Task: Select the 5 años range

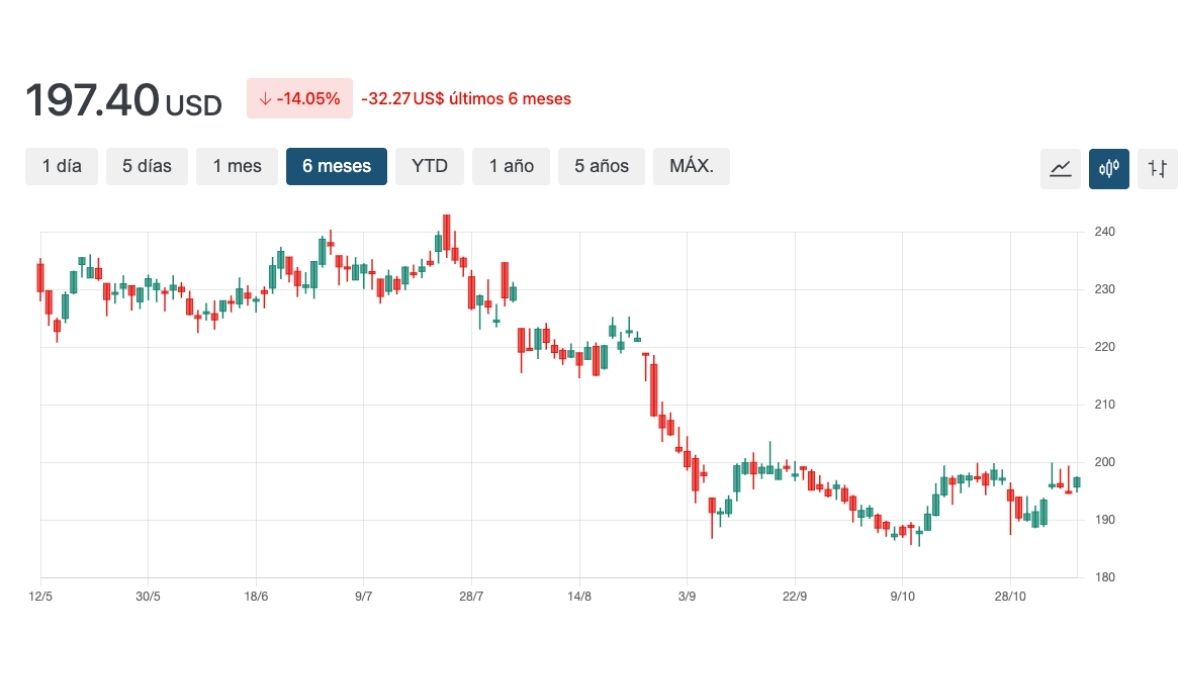Action: 601,166
